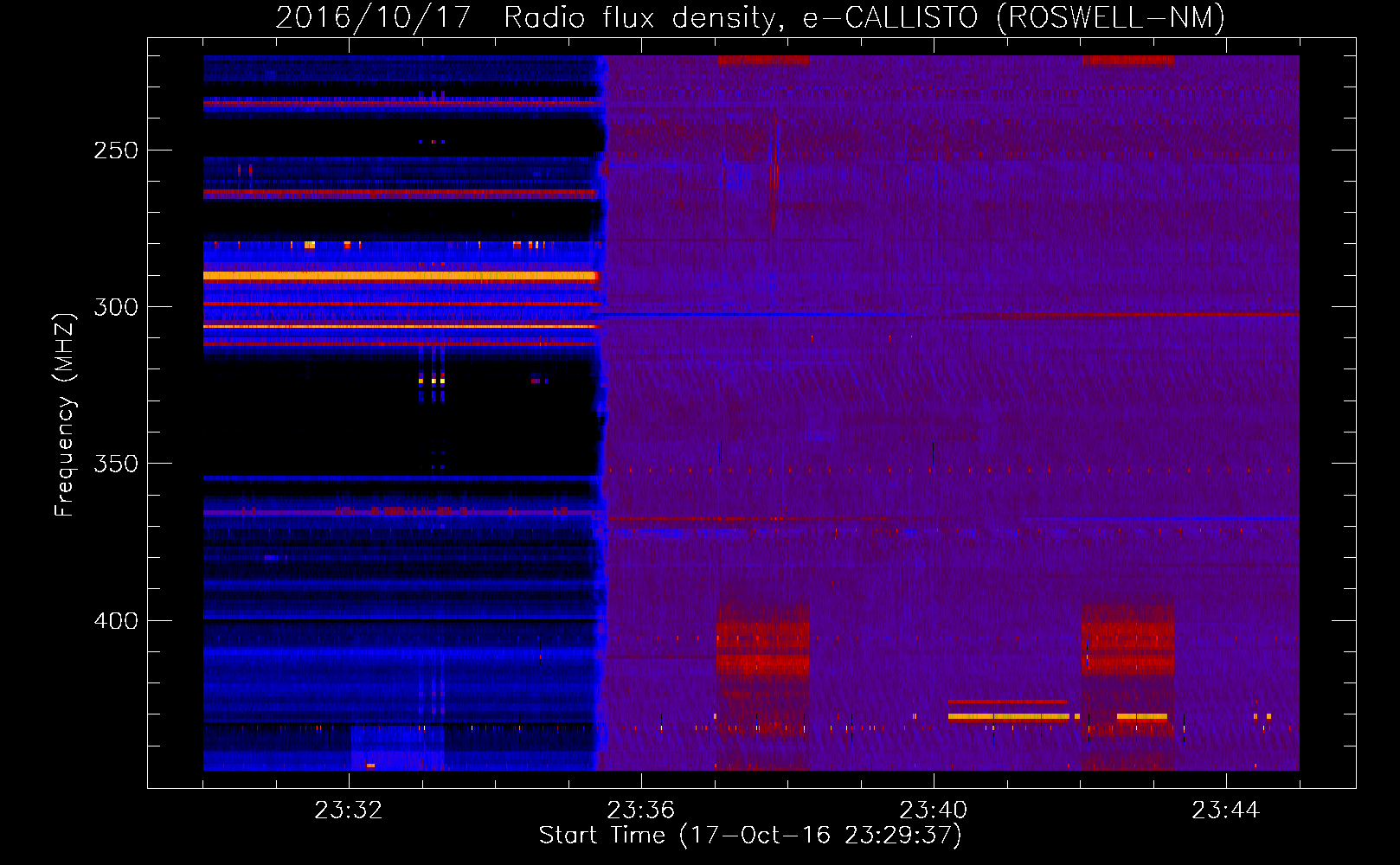Click the 'Start Time (17-Oct-16 23:29:37)' label

coord(750,836)
